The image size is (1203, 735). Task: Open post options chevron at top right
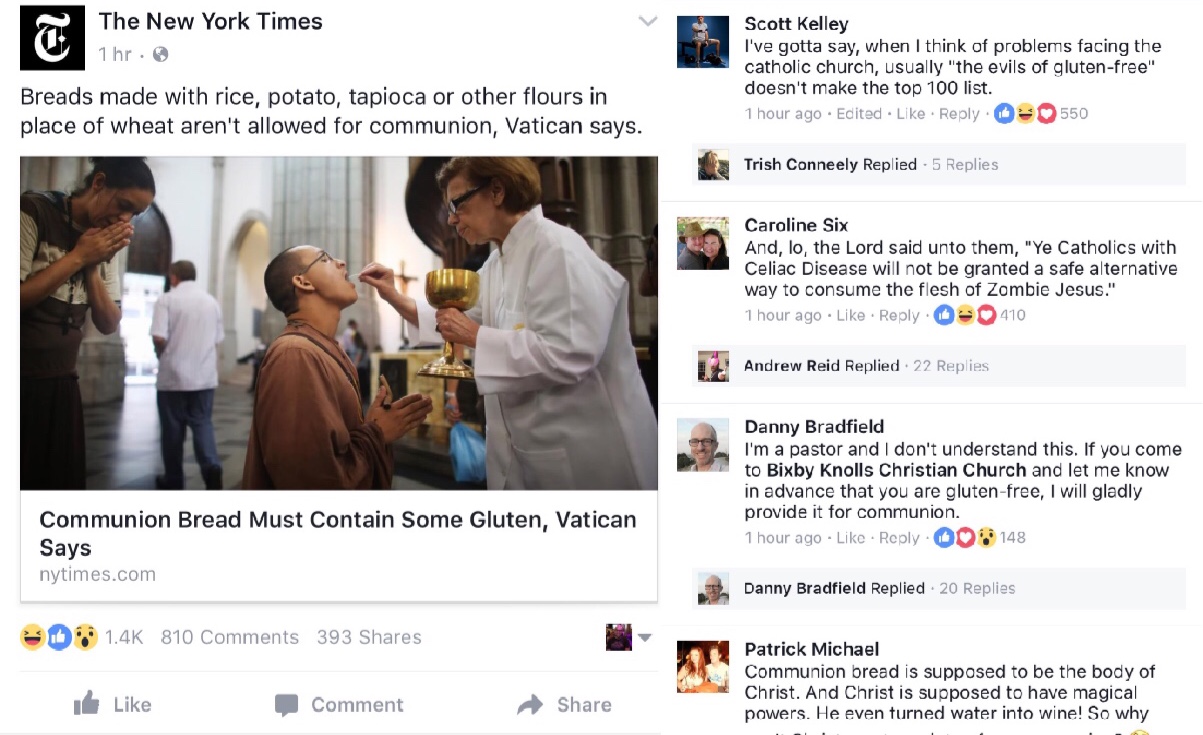tap(648, 21)
